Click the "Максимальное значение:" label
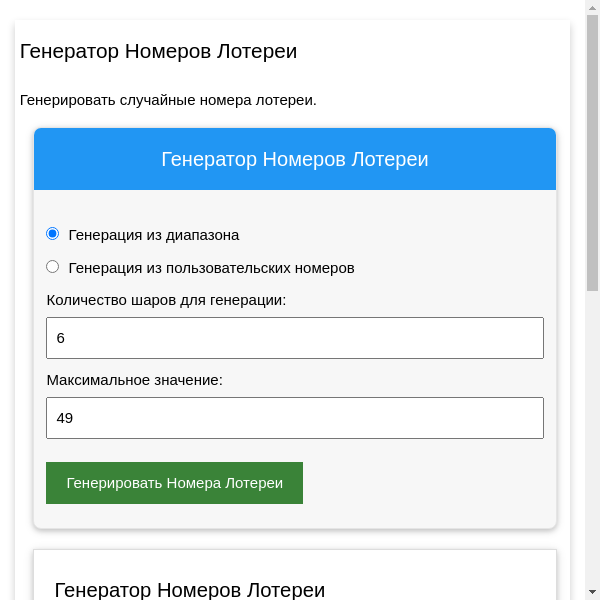Screen dimensions: 600x600 click(134, 380)
